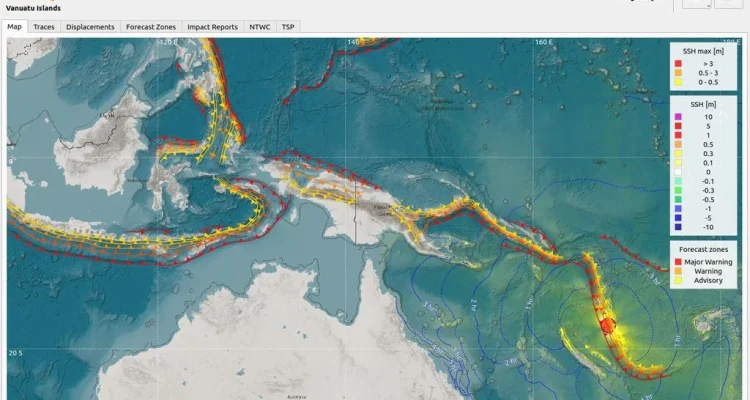750x400 pixels.
Task: Switch to the Map tab
Action: [x=14, y=26]
